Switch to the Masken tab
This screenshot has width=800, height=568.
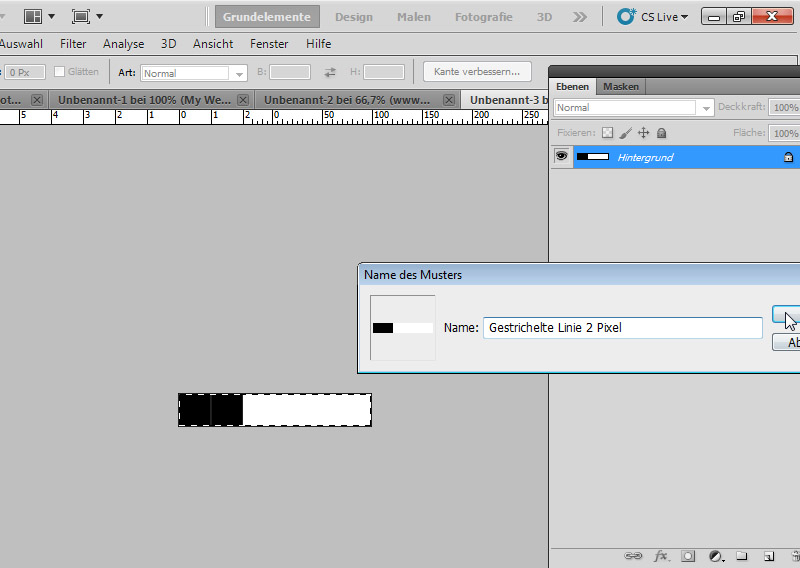(620, 87)
